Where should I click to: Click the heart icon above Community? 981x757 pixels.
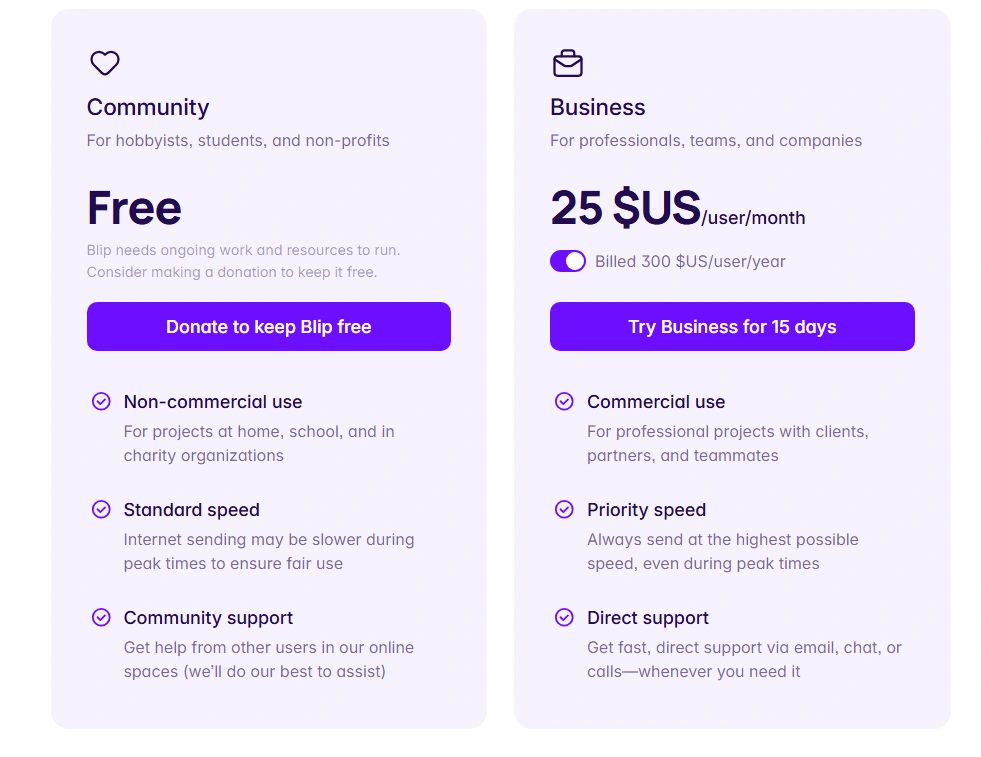tap(104, 63)
